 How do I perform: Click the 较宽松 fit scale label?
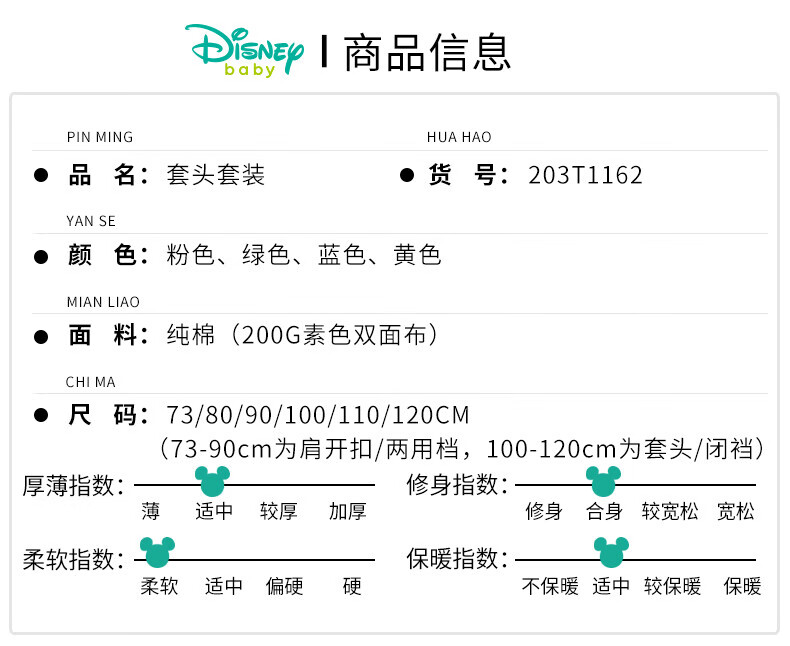point(670,511)
